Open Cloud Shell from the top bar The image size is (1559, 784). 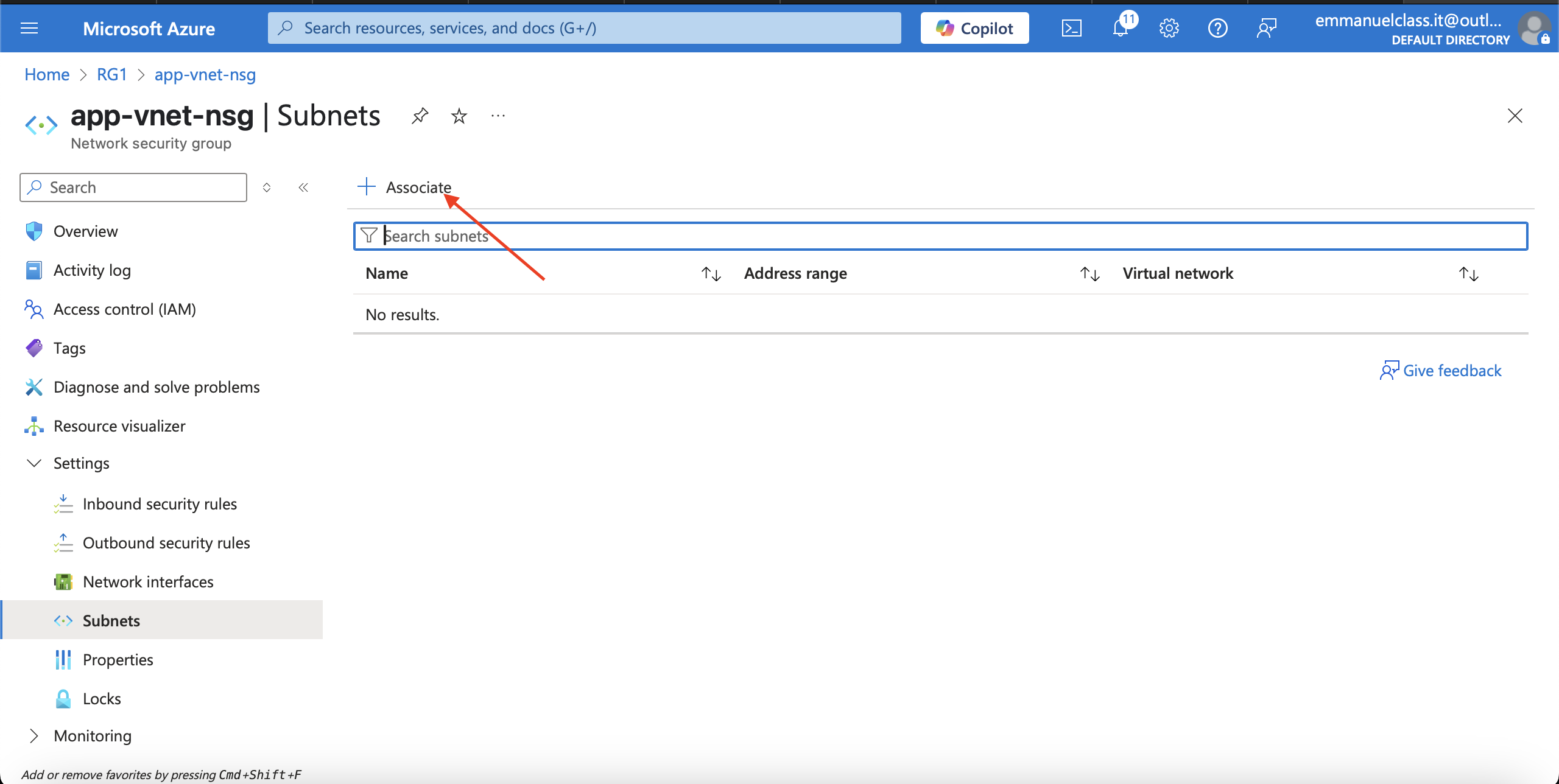1071,28
